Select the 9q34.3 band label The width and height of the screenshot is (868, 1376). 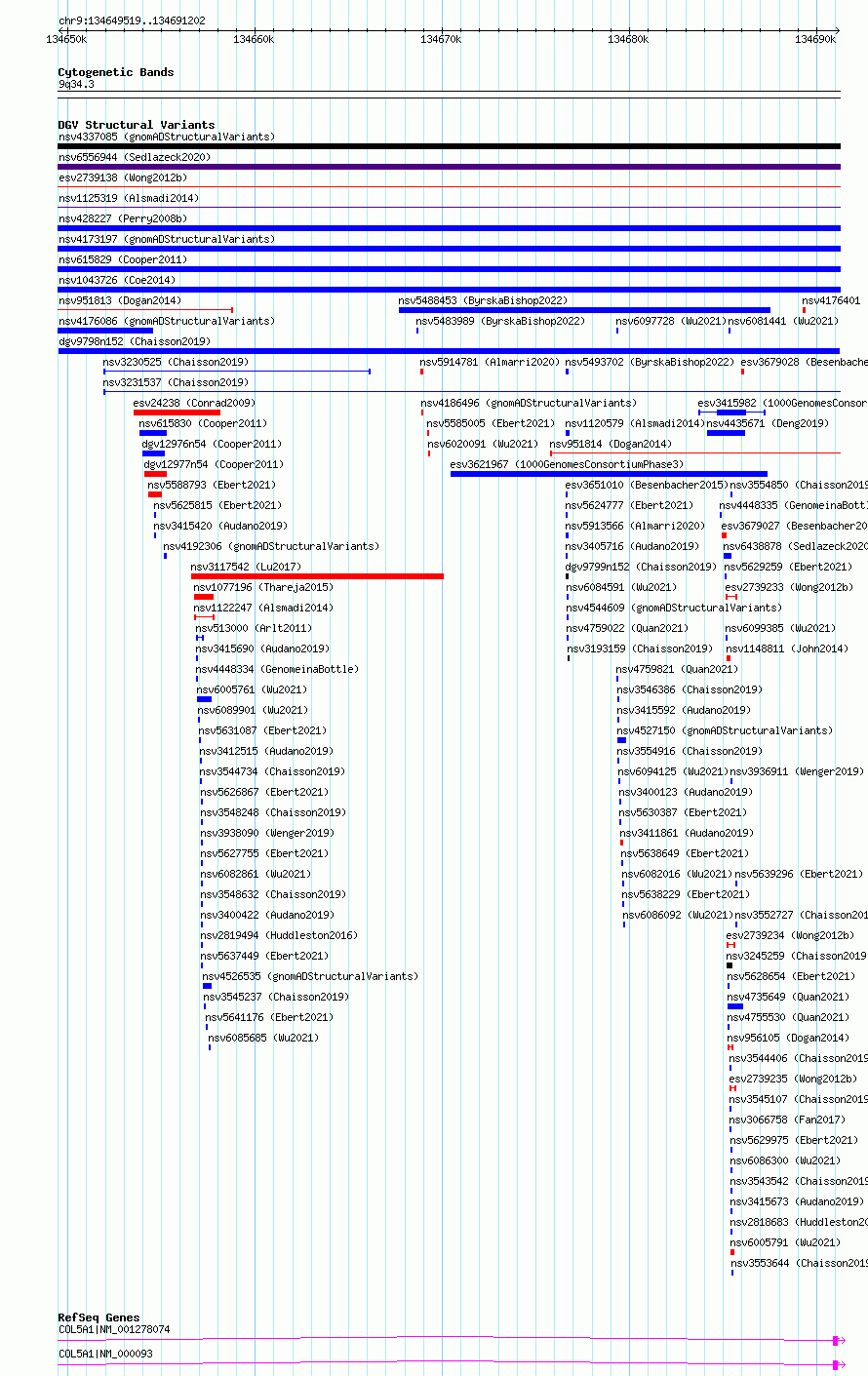pyautogui.click(x=76, y=85)
